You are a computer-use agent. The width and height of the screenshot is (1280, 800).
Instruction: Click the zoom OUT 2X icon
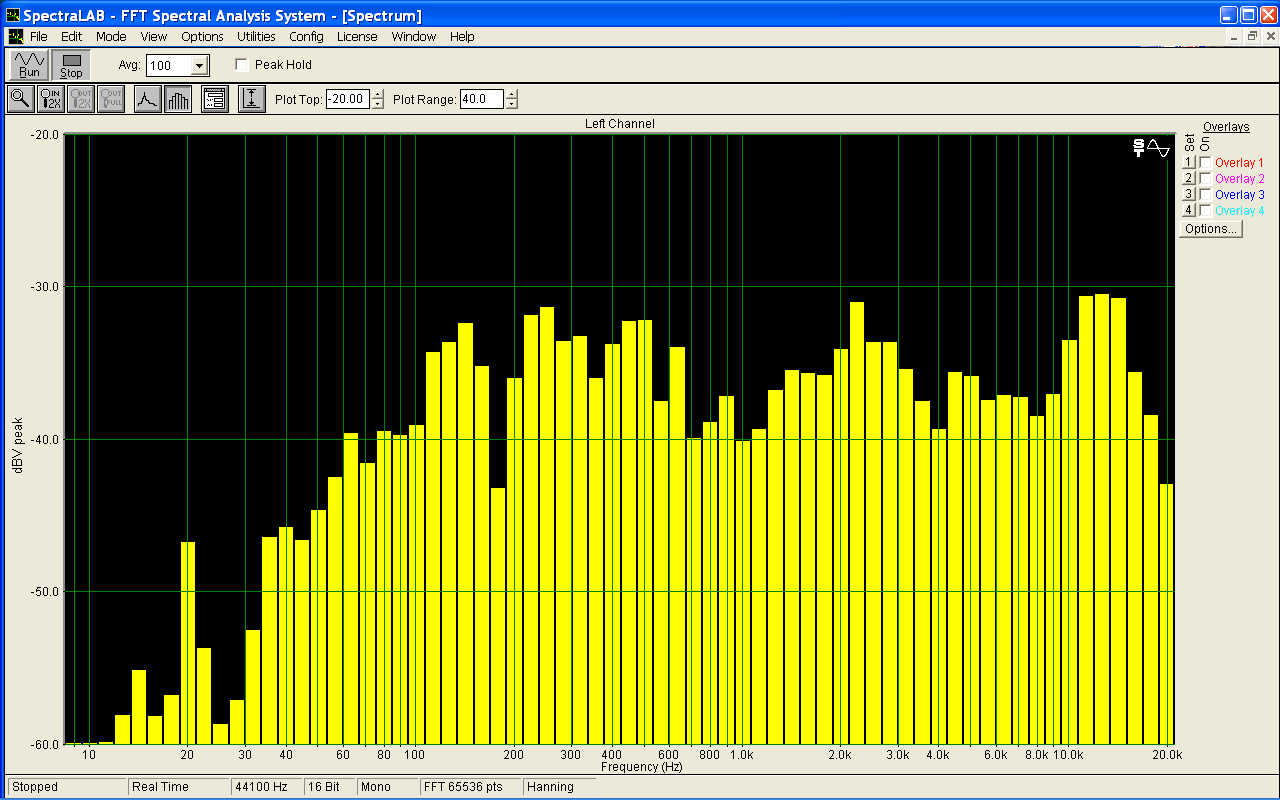pyautogui.click(x=80, y=99)
